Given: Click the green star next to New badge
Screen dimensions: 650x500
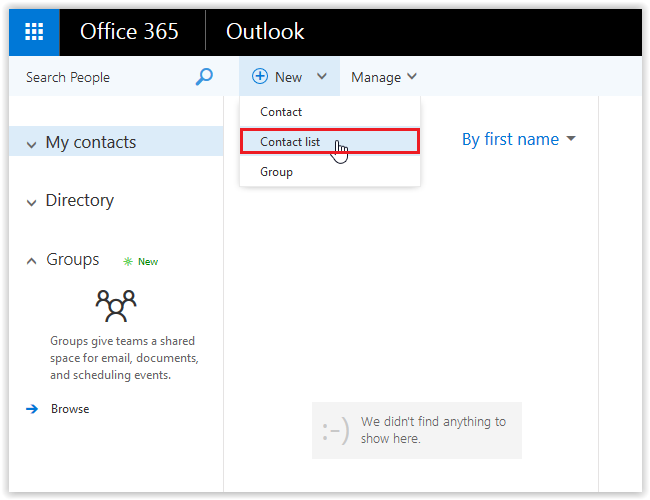Looking at the screenshot, I should 128,262.
